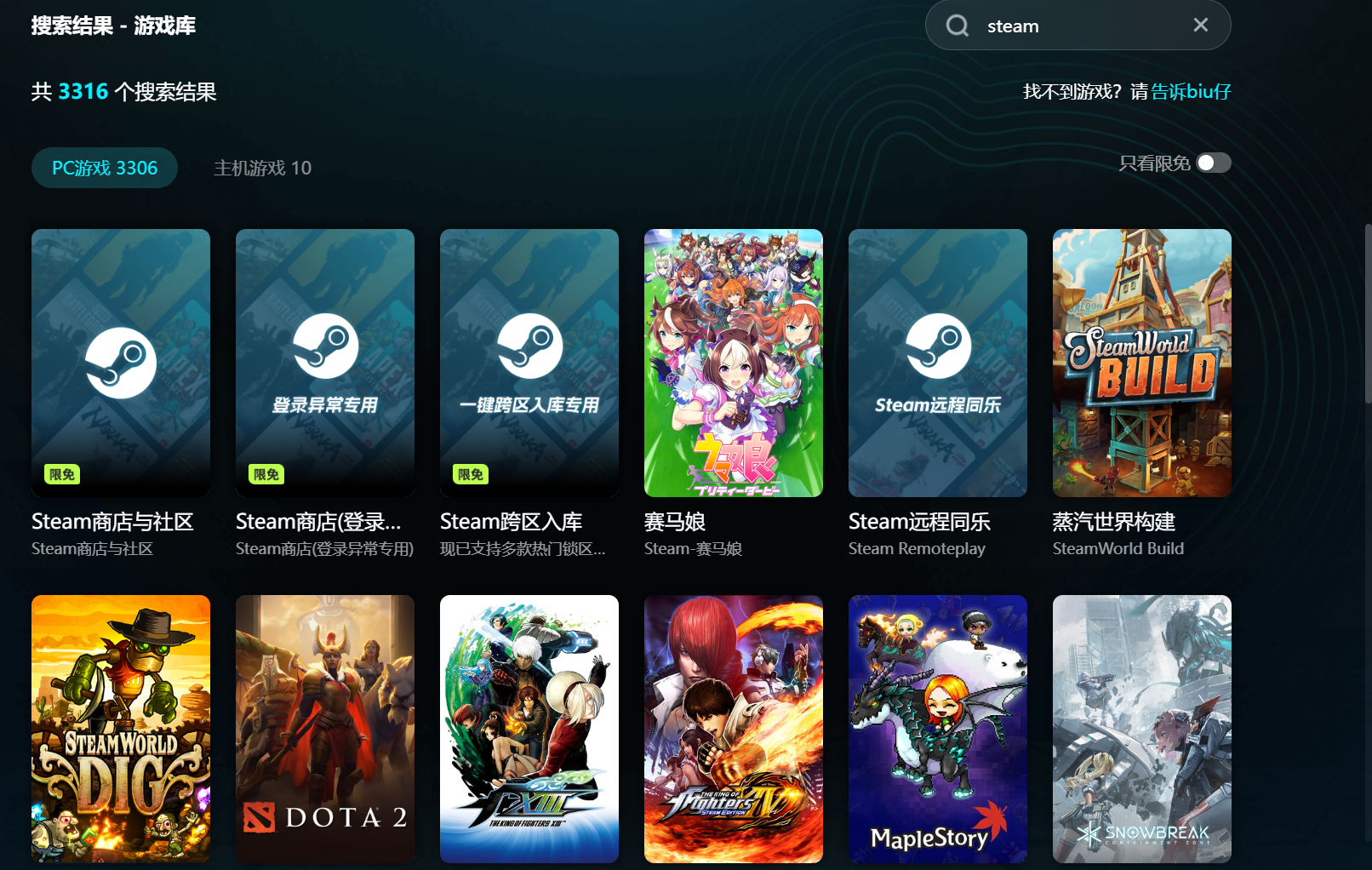Click the Steam Remoteplay subtitle

[917, 549]
